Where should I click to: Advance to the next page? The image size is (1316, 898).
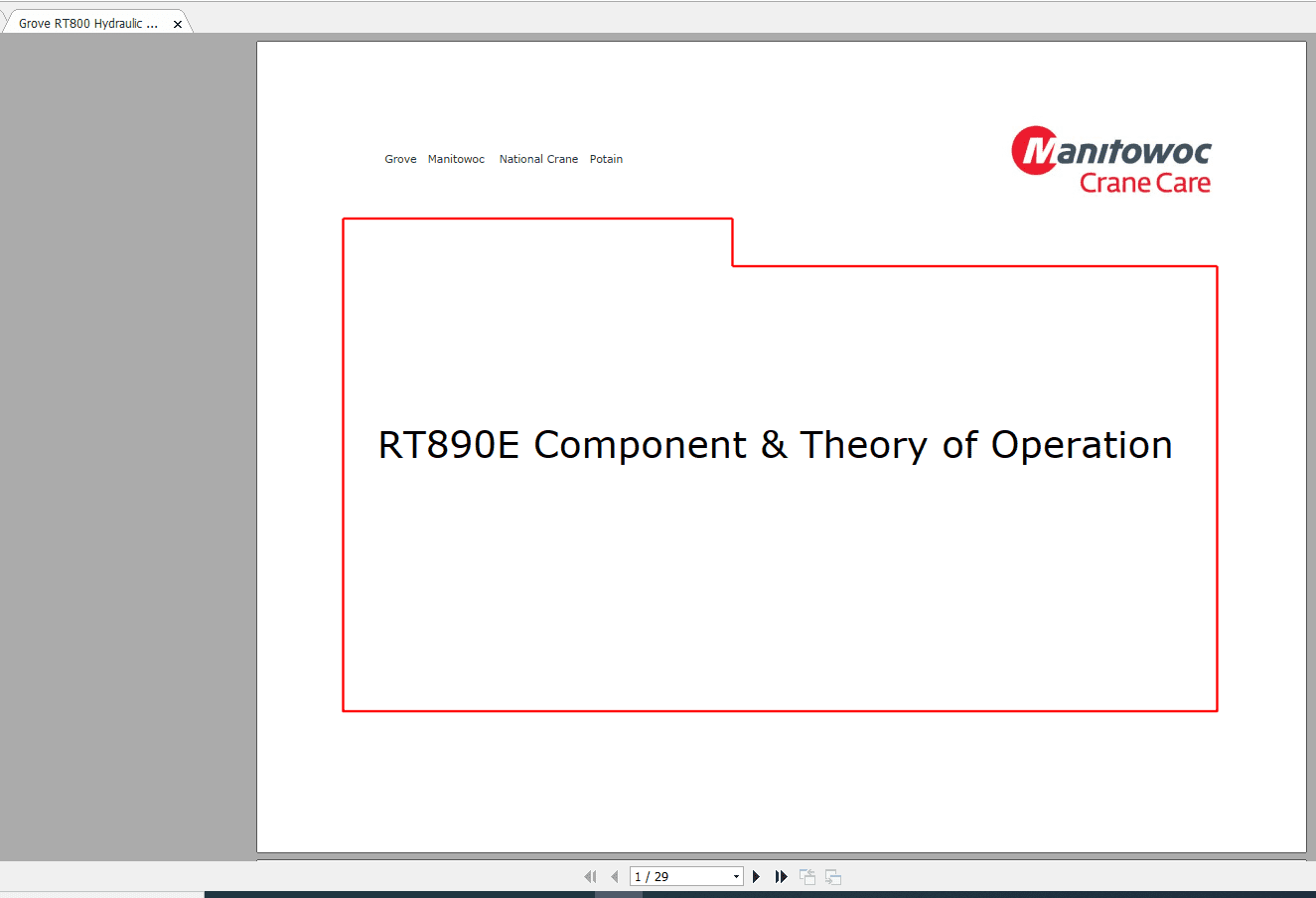[756, 876]
